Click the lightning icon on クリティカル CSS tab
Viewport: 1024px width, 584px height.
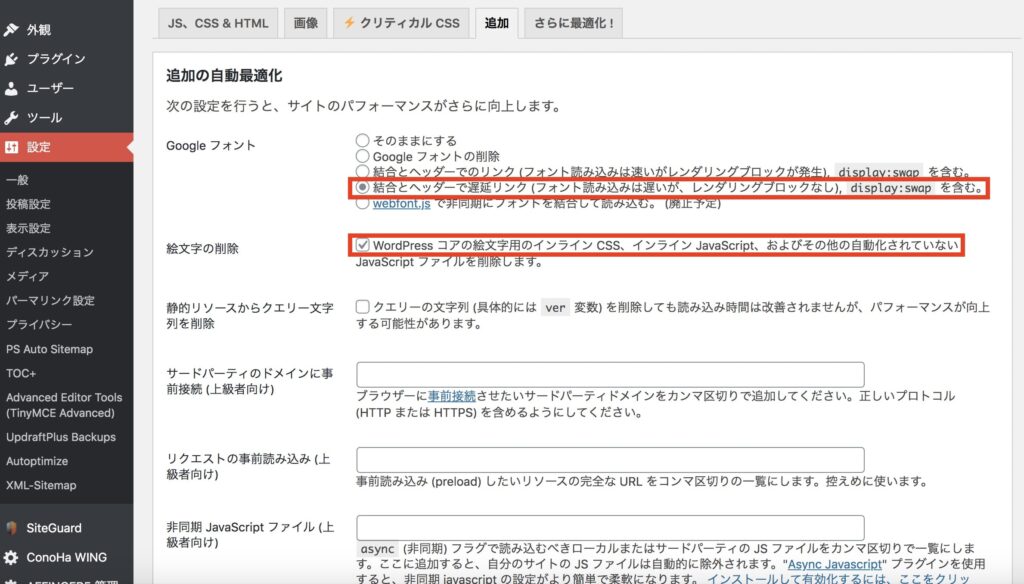349,23
